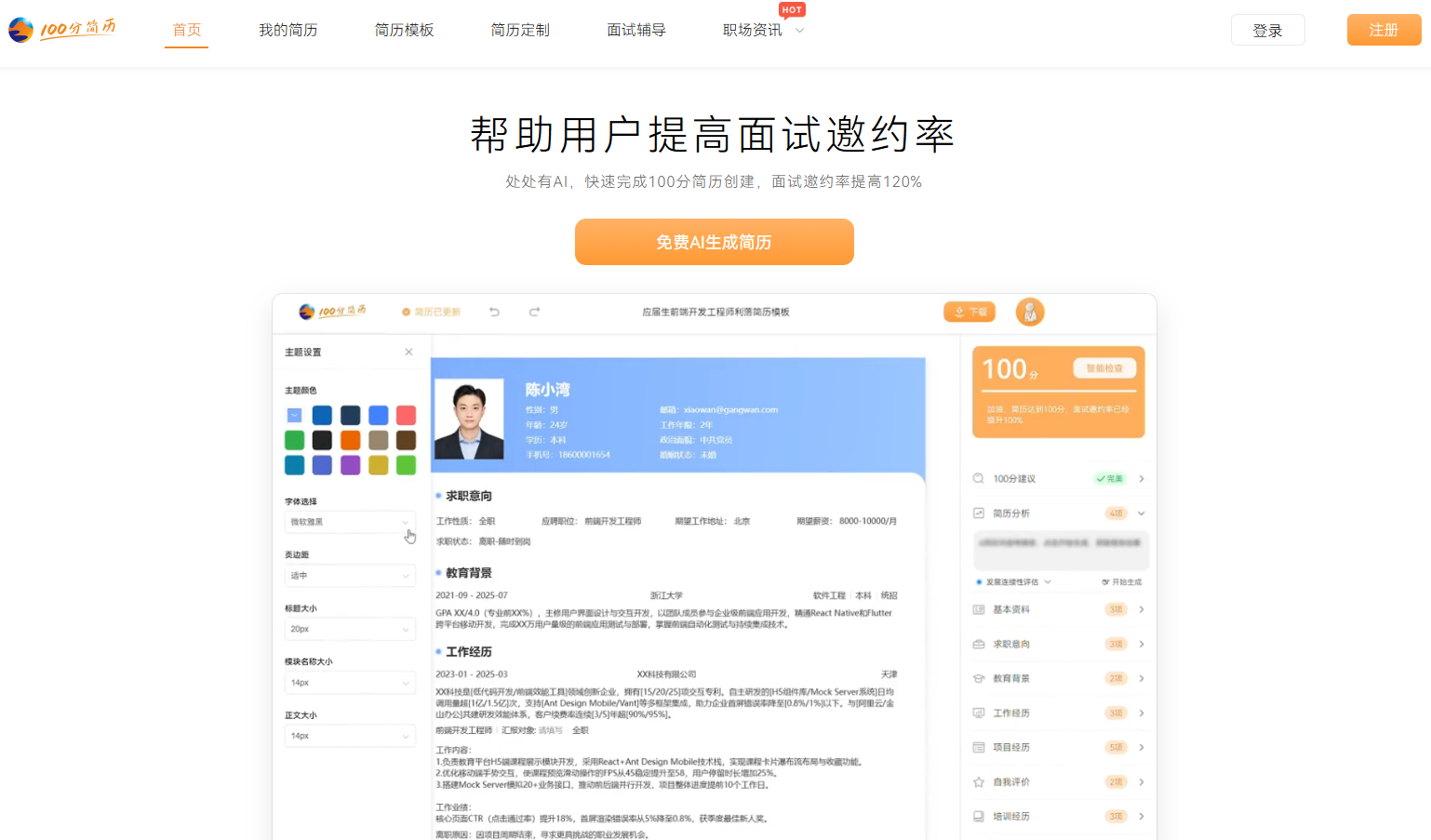Collapse the 简历分析 section chevron
Screen dimensions: 1431x840
point(1141,513)
